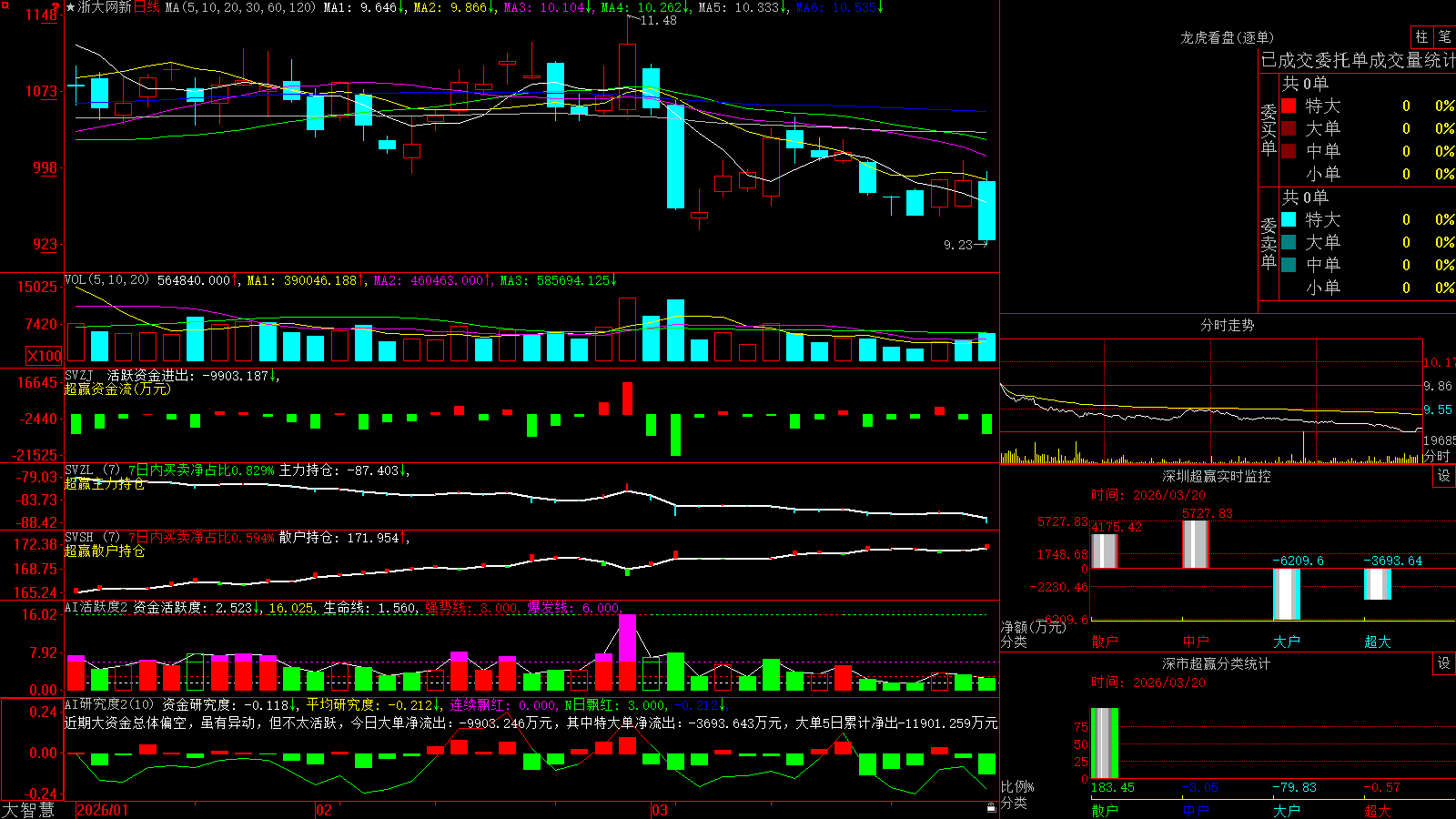Click the 小单 row in 委买单
This screenshot has height=819, width=1456.
[x=1368, y=174]
